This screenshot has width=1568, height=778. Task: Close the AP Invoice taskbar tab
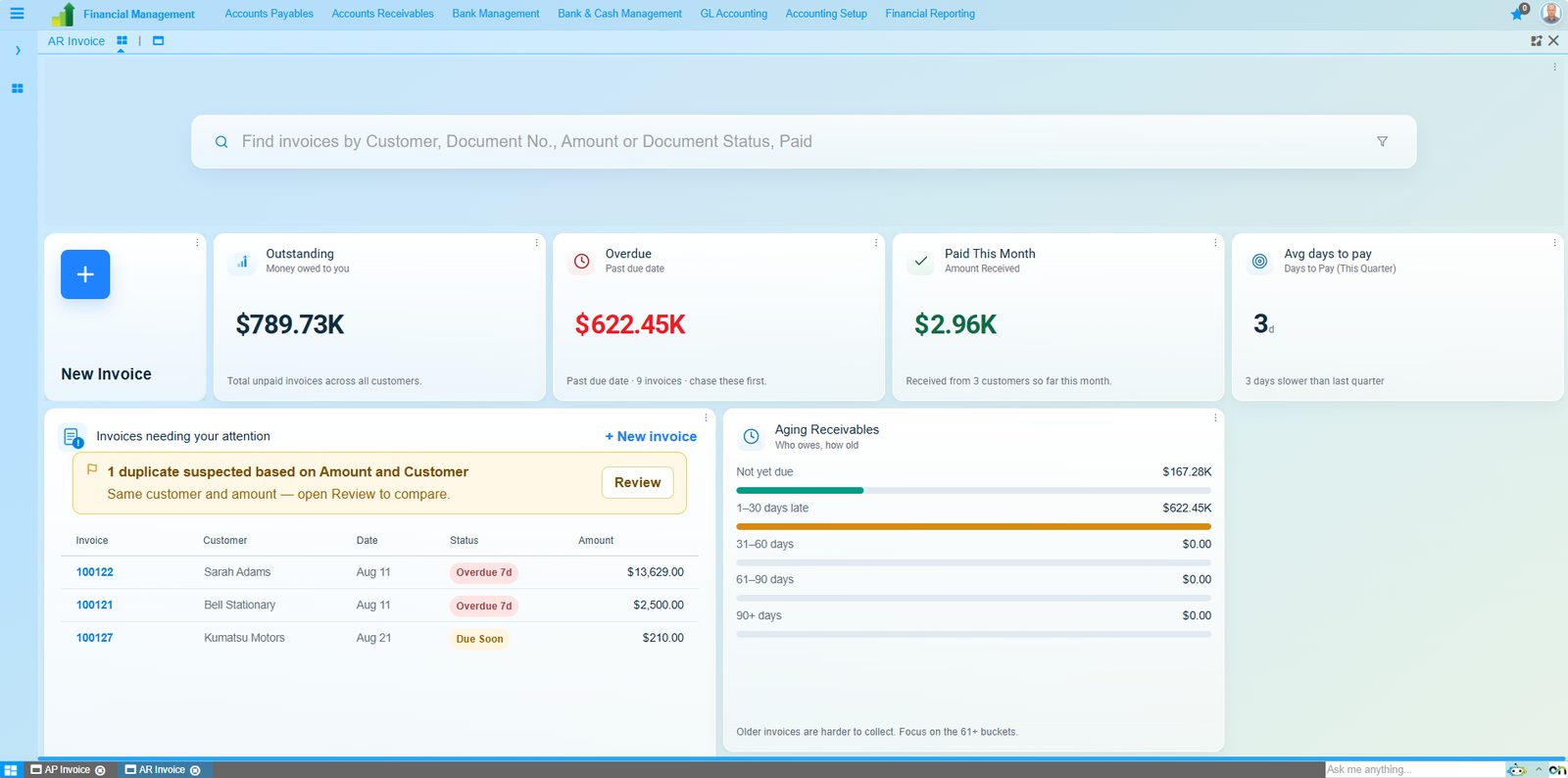coord(100,770)
